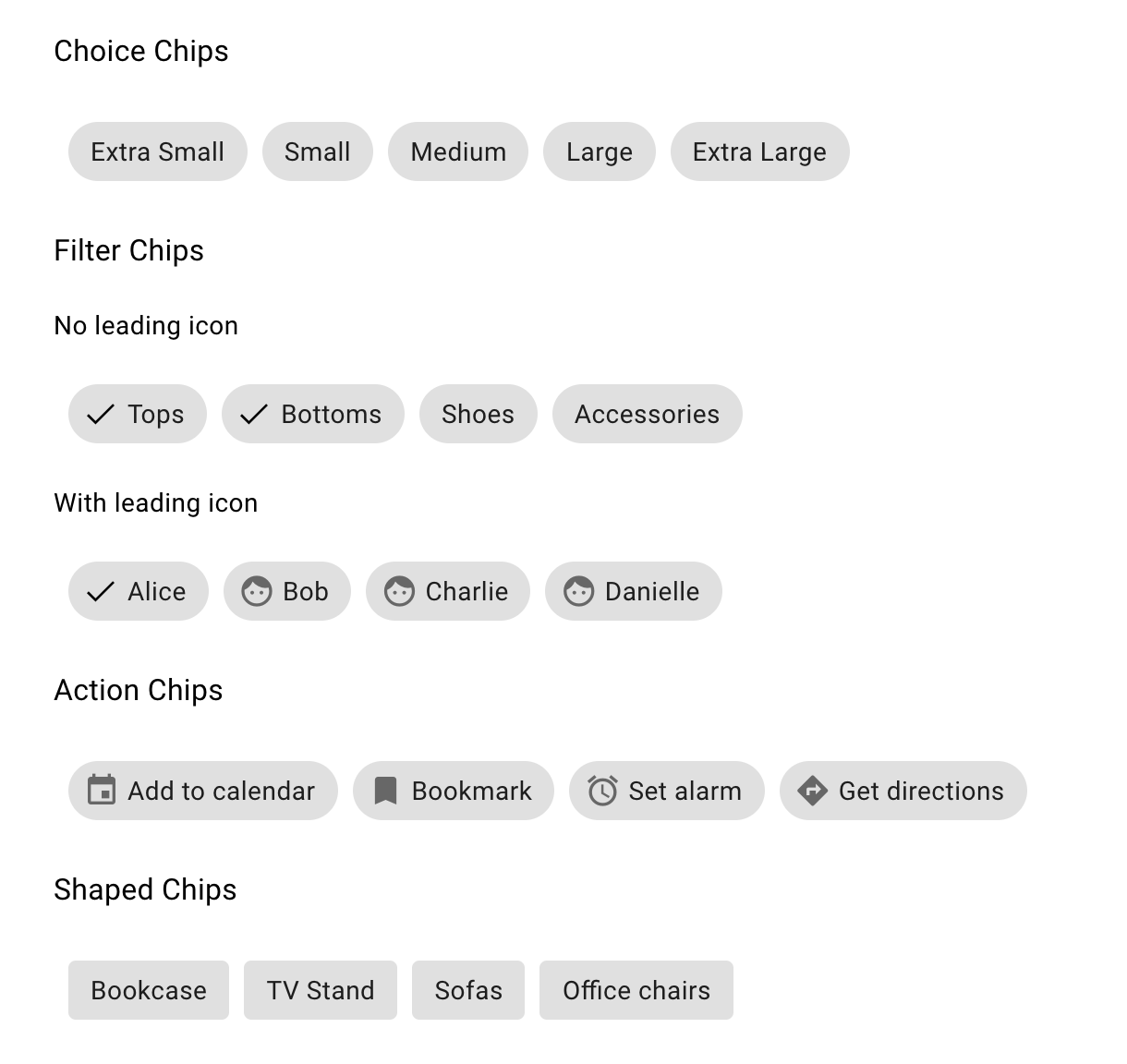The width and height of the screenshot is (1127, 1064).
Task: Click the directions icon on Get directions chip
Action: [811, 791]
